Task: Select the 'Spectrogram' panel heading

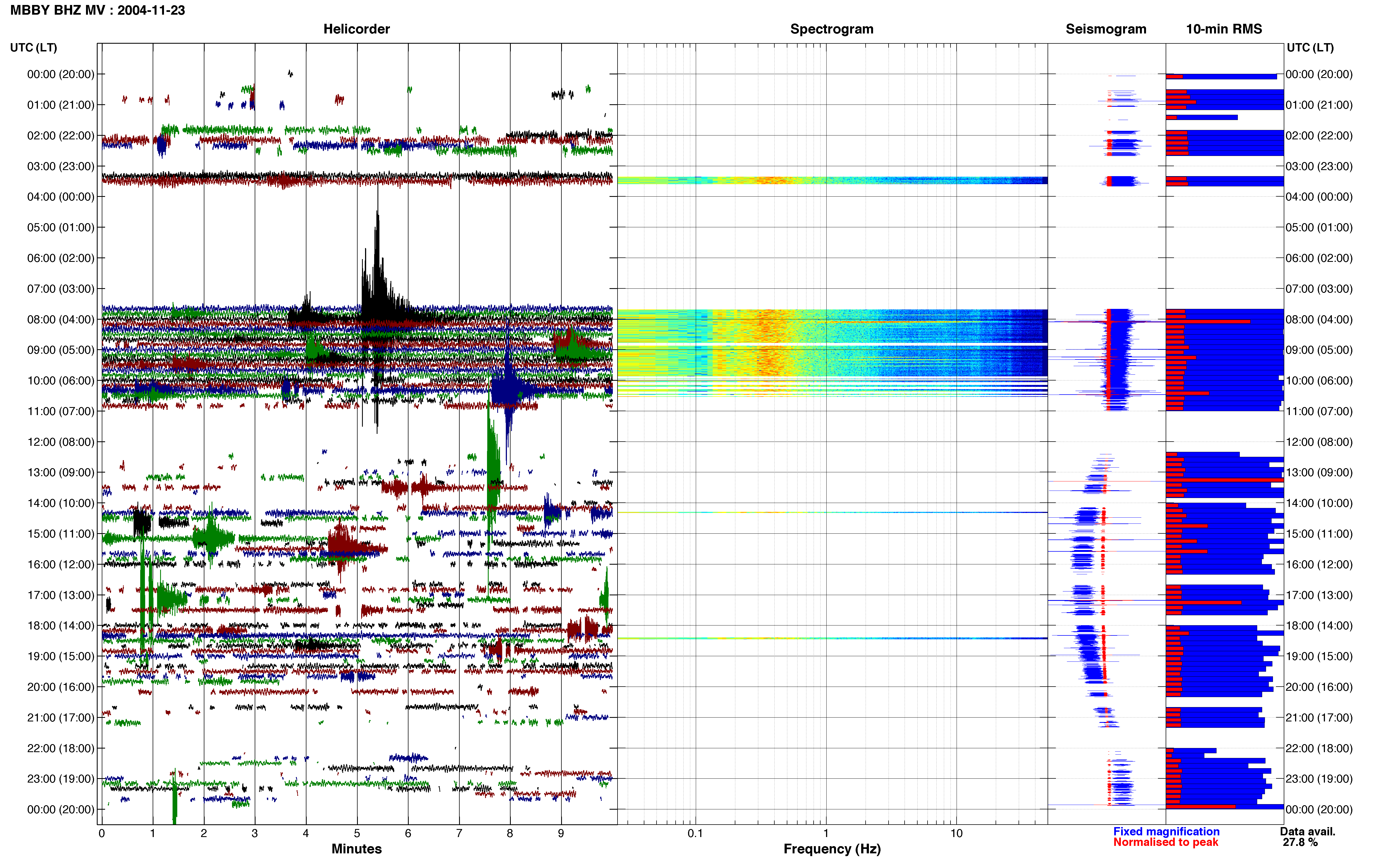Action: [x=832, y=29]
